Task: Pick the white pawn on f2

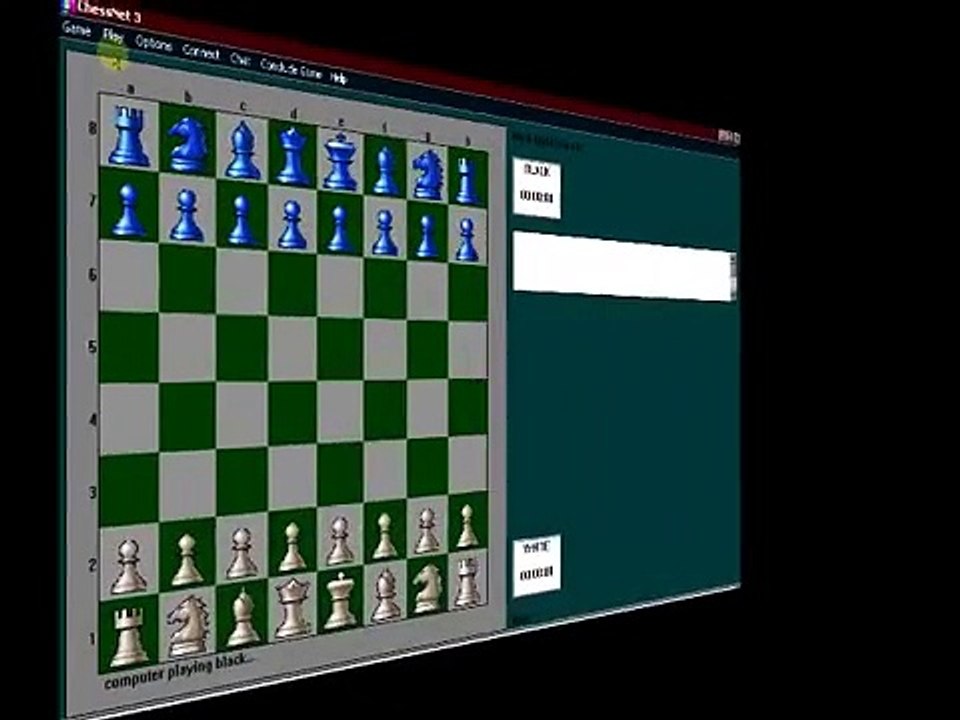Action: coord(384,536)
